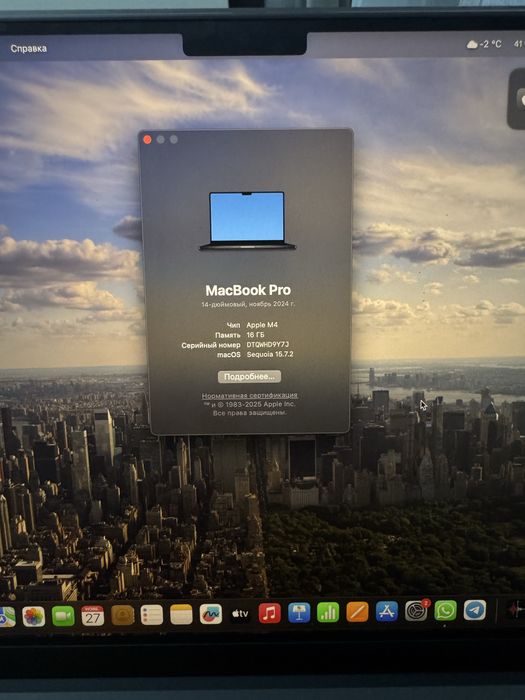Open Нормативная сертификация link
The height and width of the screenshot is (700, 525).
[x=250, y=396]
